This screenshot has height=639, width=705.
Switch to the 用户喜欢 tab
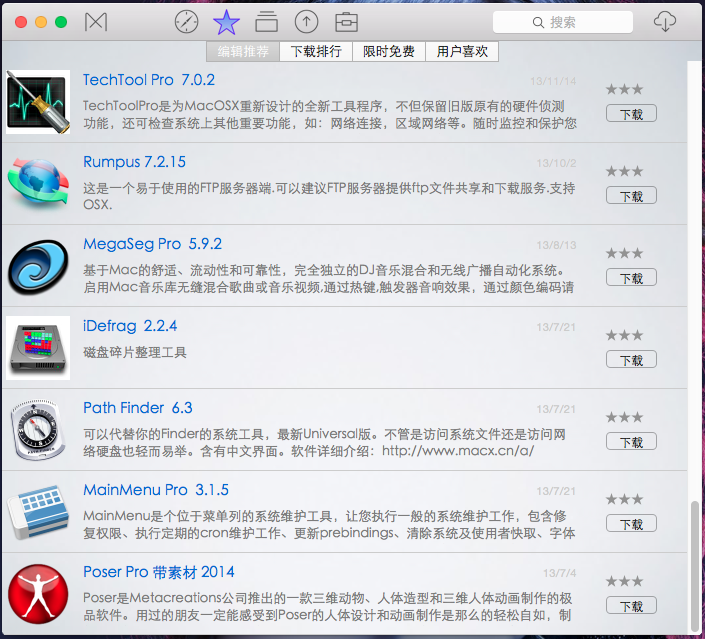click(x=462, y=51)
